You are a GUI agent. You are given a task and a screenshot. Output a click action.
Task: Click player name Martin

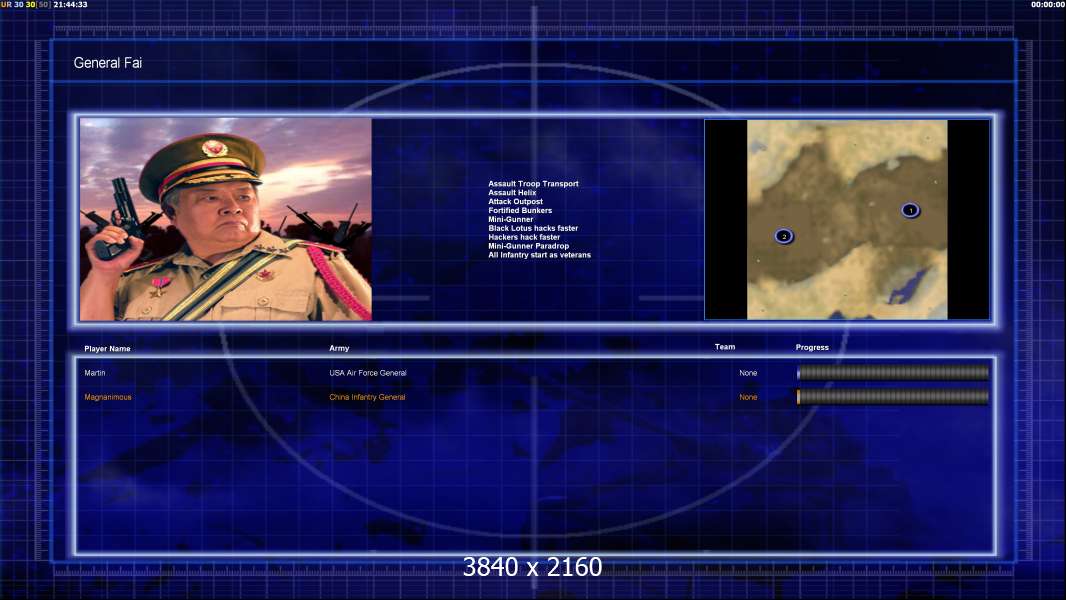(95, 373)
